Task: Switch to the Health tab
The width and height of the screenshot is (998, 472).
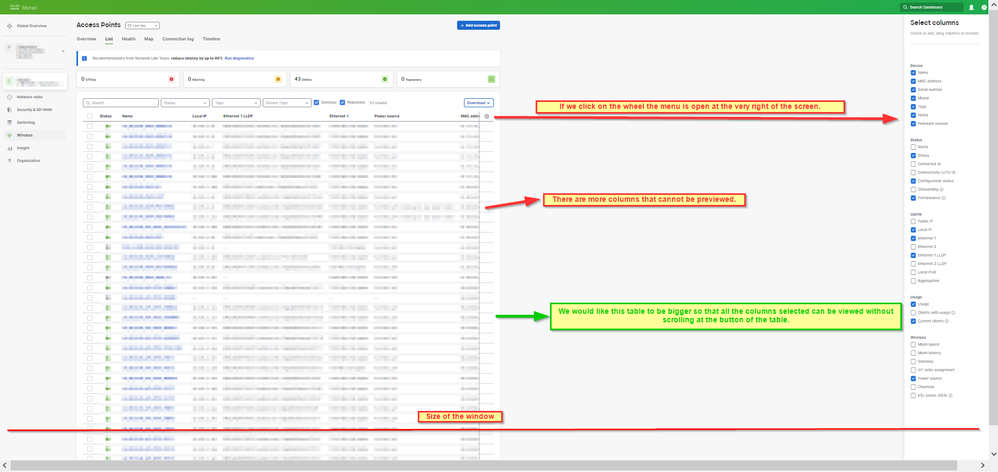Action: [x=128, y=39]
